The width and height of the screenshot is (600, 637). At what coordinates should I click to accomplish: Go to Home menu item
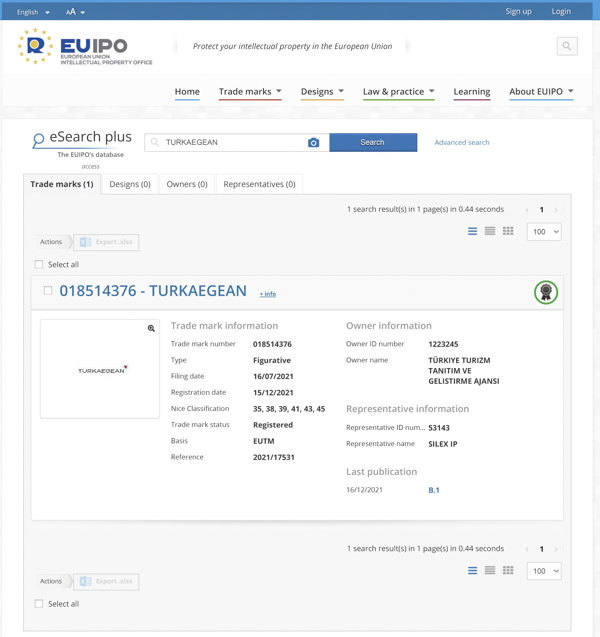click(x=187, y=92)
